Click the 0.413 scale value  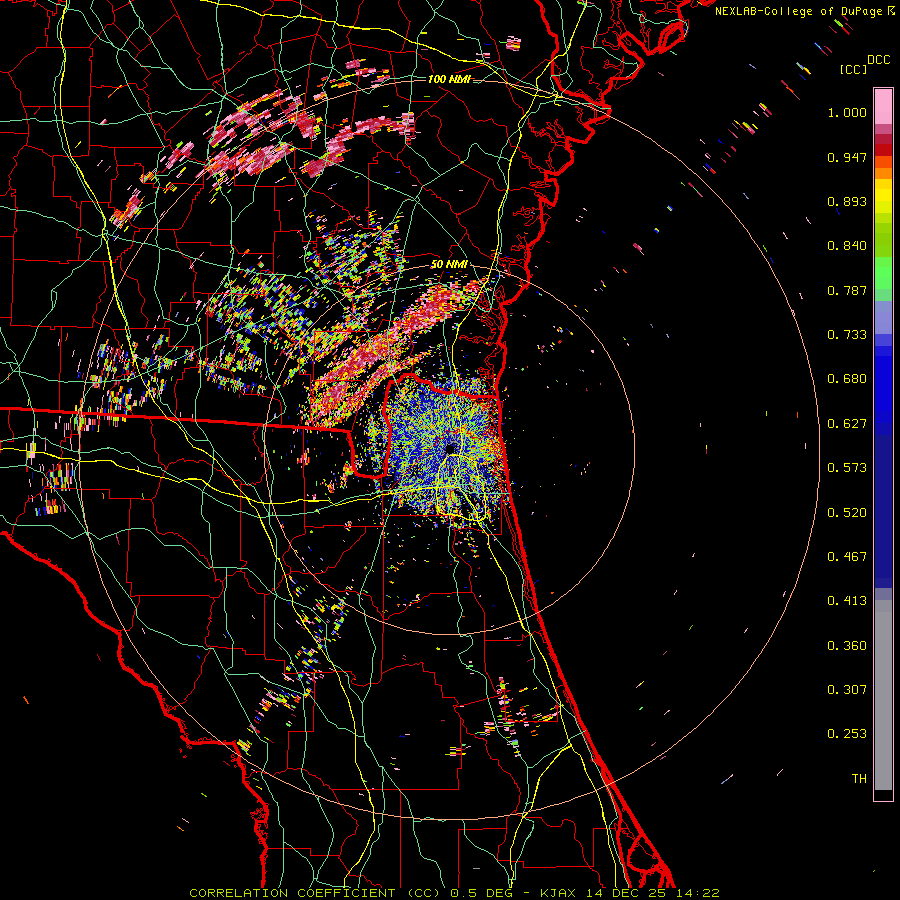[847, 601]
